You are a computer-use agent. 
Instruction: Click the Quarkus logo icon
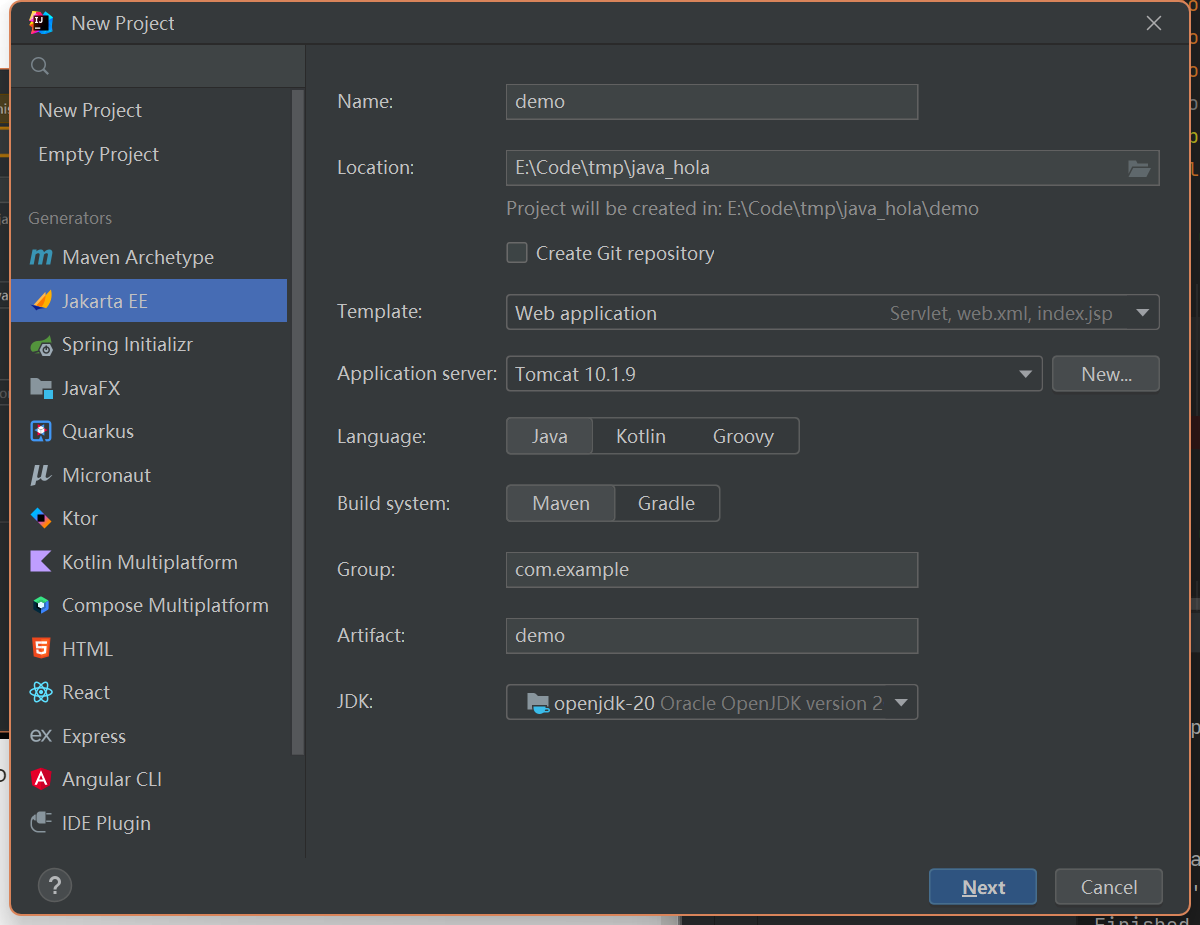41,431
